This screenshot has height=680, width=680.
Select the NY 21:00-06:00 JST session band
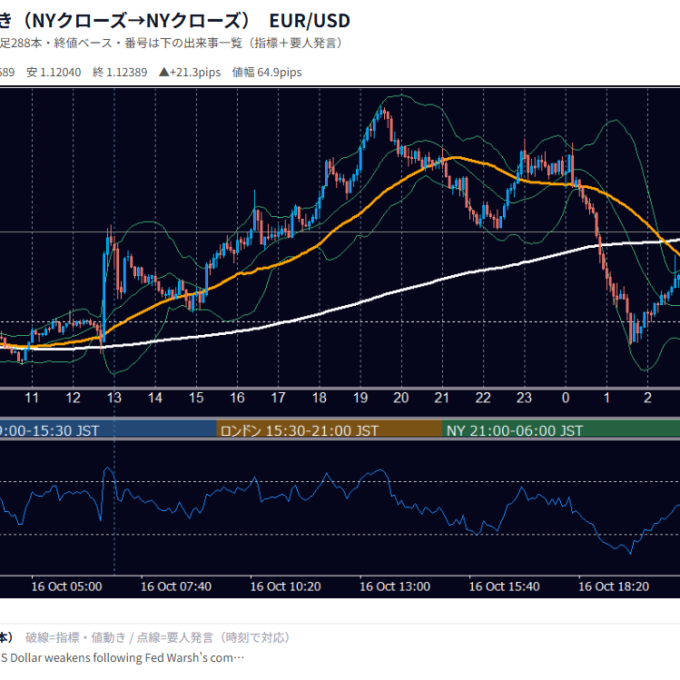click(x=561, y=430)
